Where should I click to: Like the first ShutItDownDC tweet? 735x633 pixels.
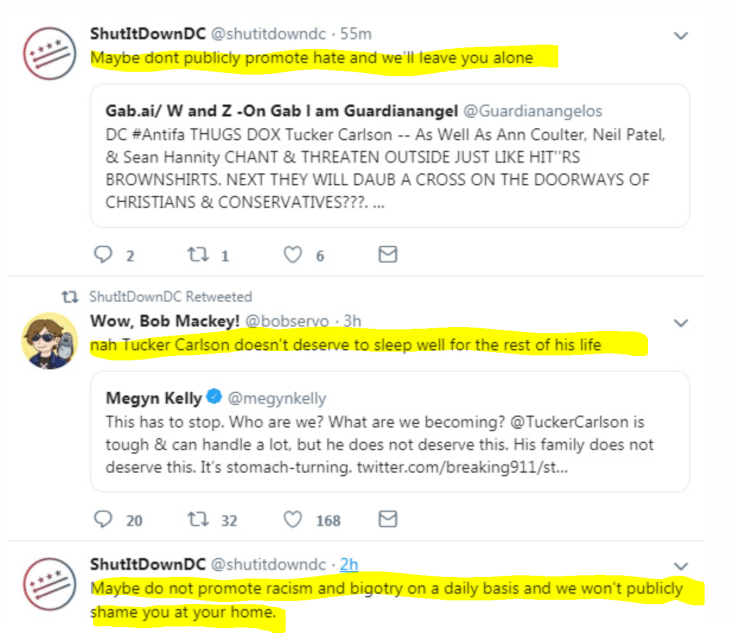point(292,255)
